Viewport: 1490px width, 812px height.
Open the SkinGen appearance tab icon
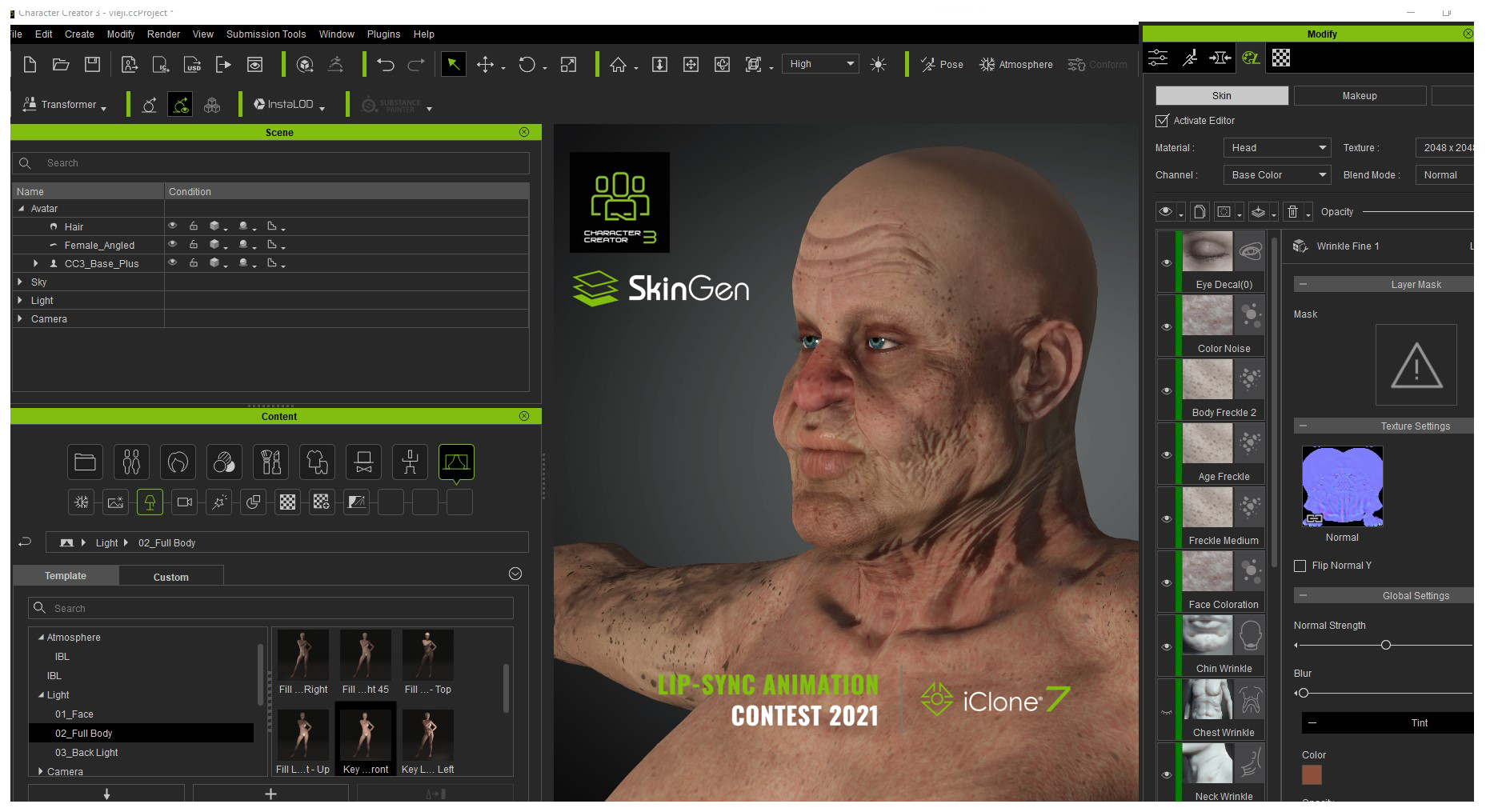point(1251,58)
